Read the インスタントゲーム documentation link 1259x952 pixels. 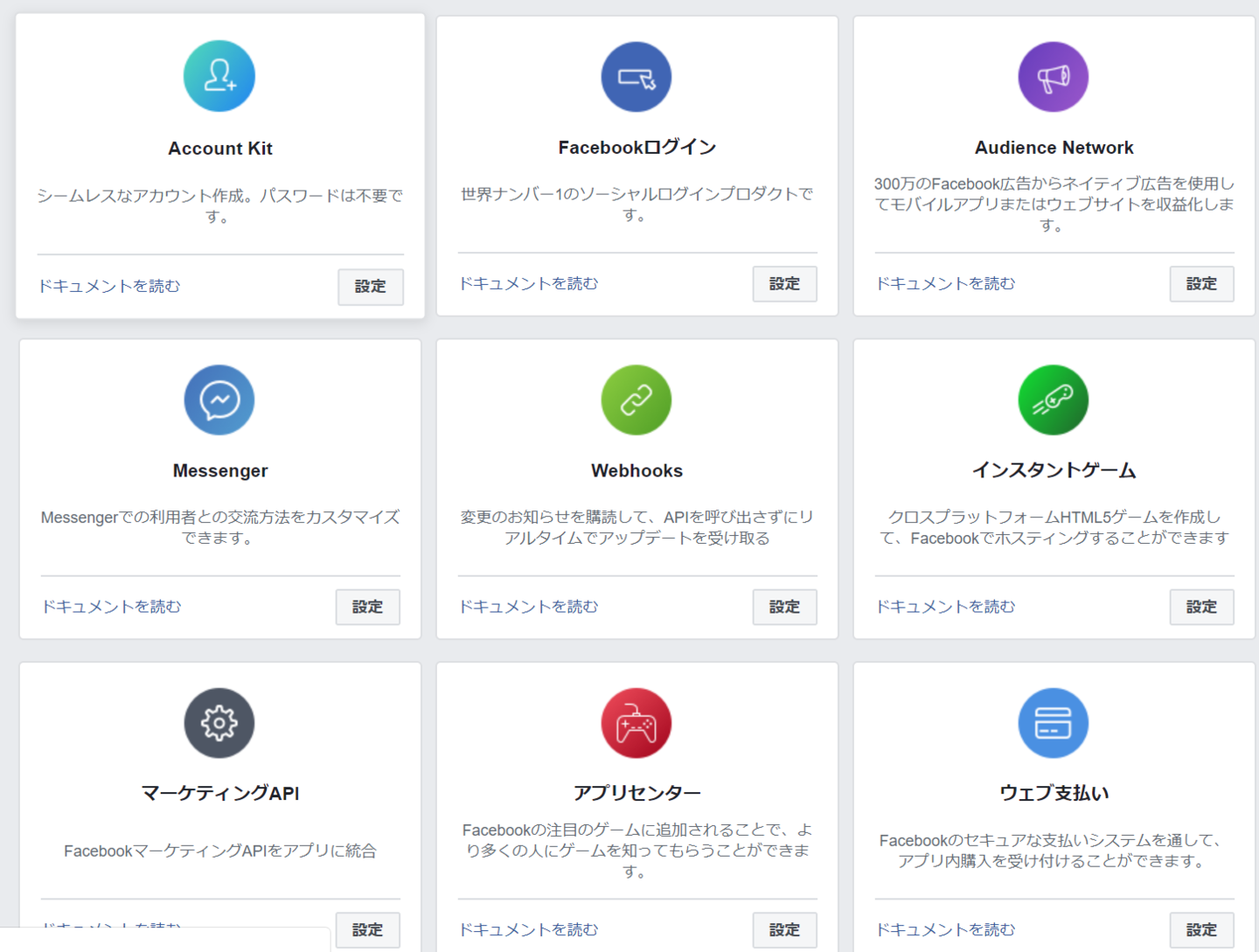click(946, 606)
